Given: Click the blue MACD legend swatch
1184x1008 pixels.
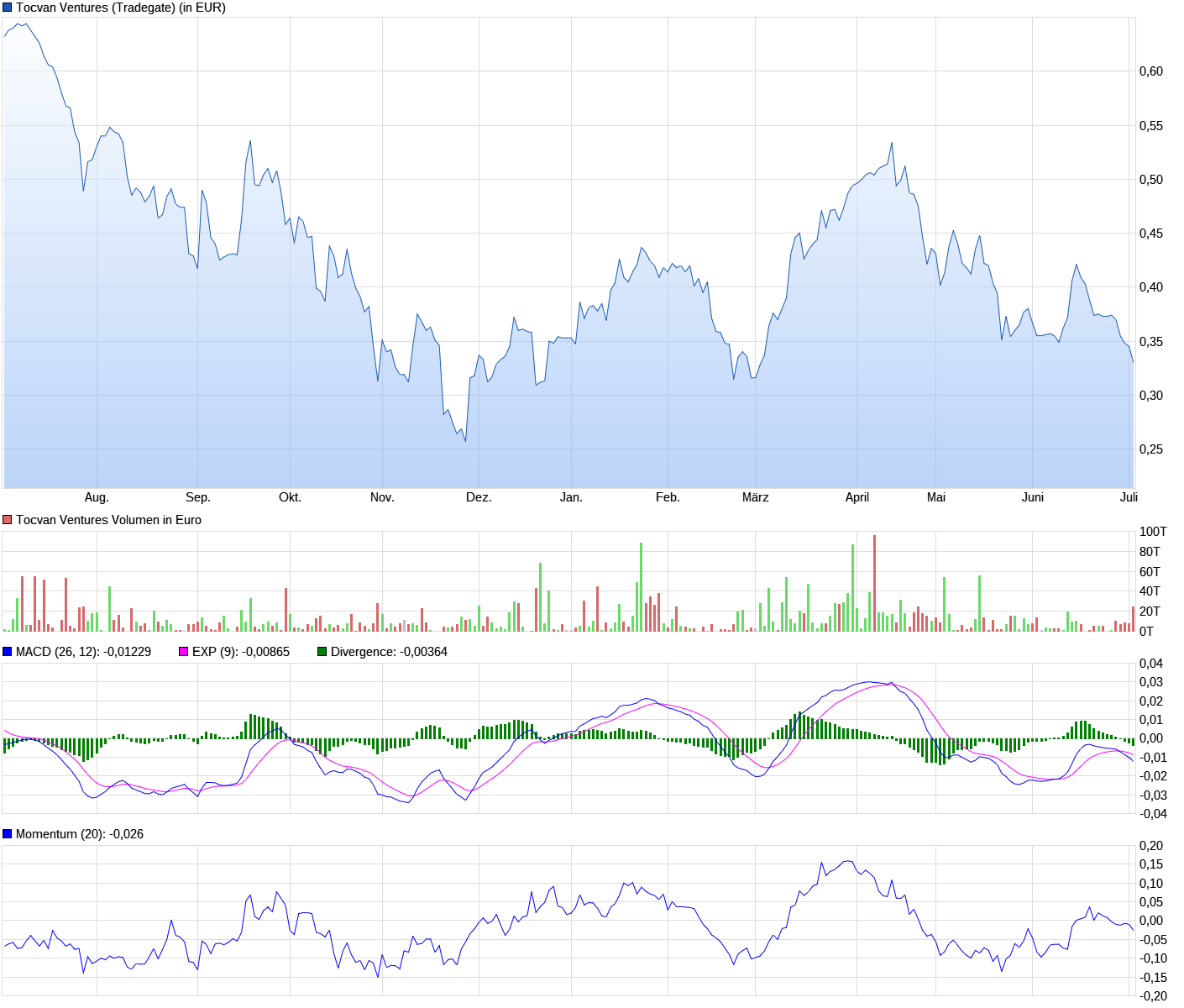Looking at the screenshot, I should (8, 652).
